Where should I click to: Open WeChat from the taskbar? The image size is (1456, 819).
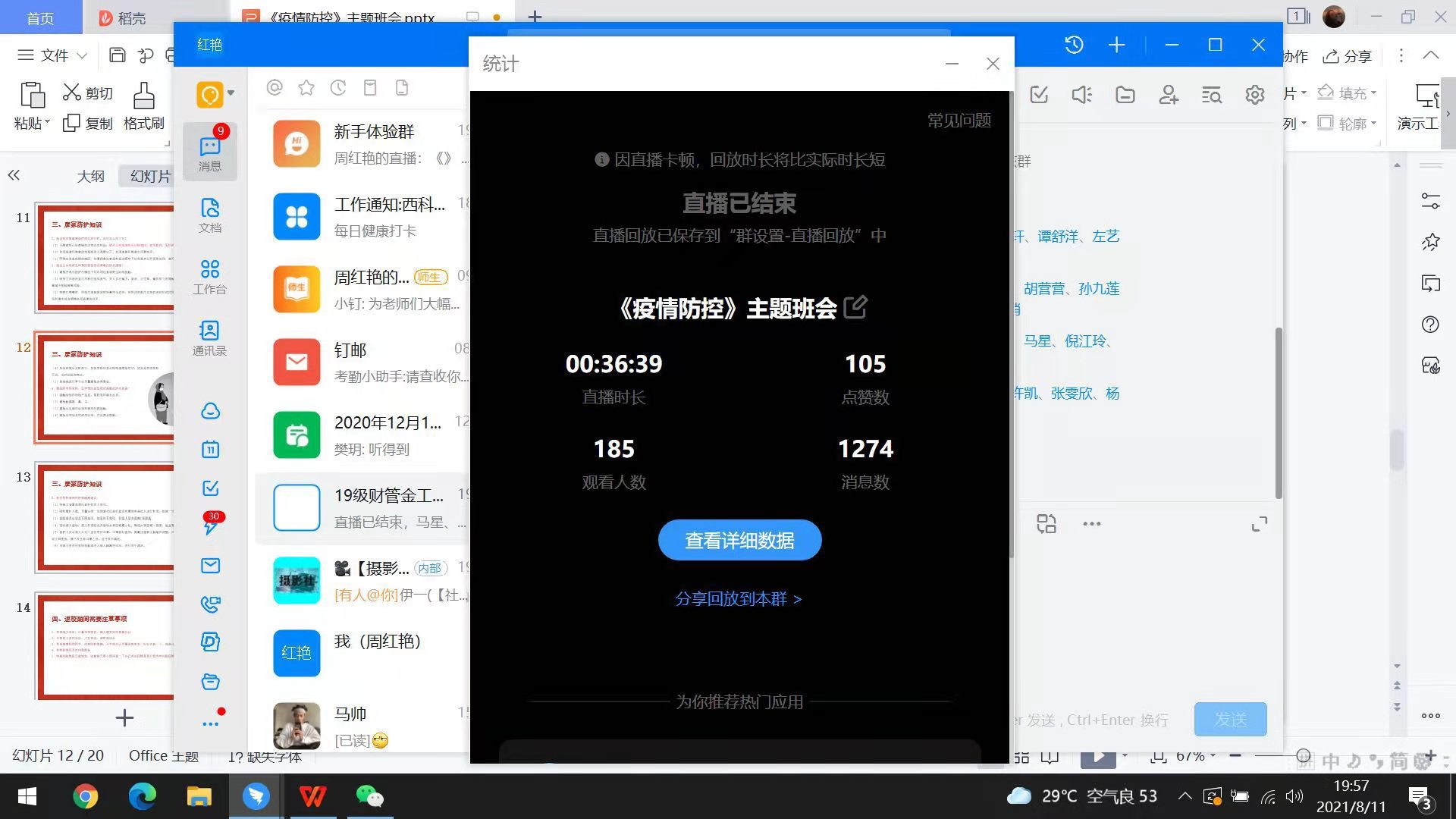[369, 796]
